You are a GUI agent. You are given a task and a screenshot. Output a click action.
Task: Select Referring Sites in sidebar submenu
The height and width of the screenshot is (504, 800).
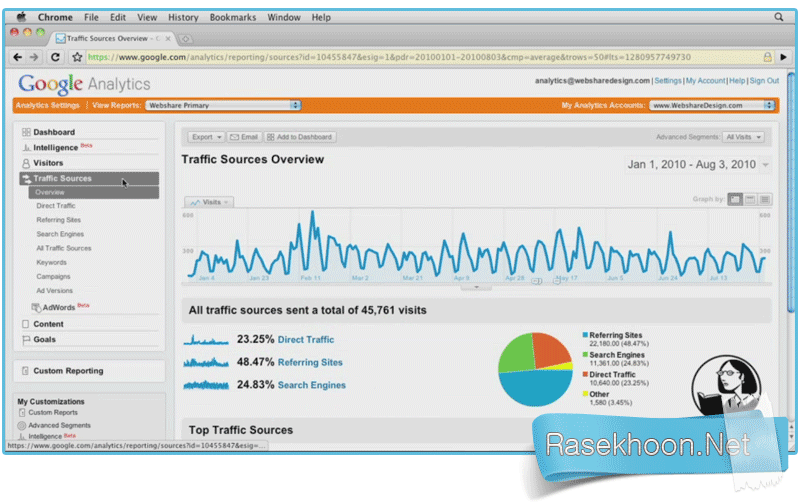(x=59, y=220)
